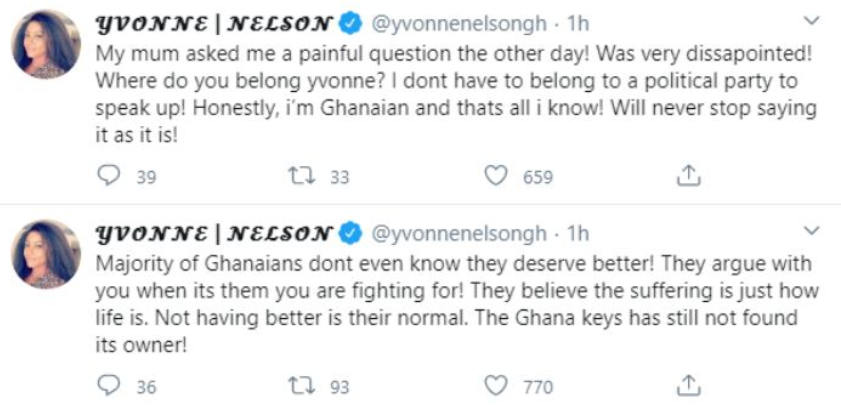Image resolution: width=841 pixels, height=406 pixels.
Task: Open the first tweet's profile picture
Action: [x=46, y=45]
